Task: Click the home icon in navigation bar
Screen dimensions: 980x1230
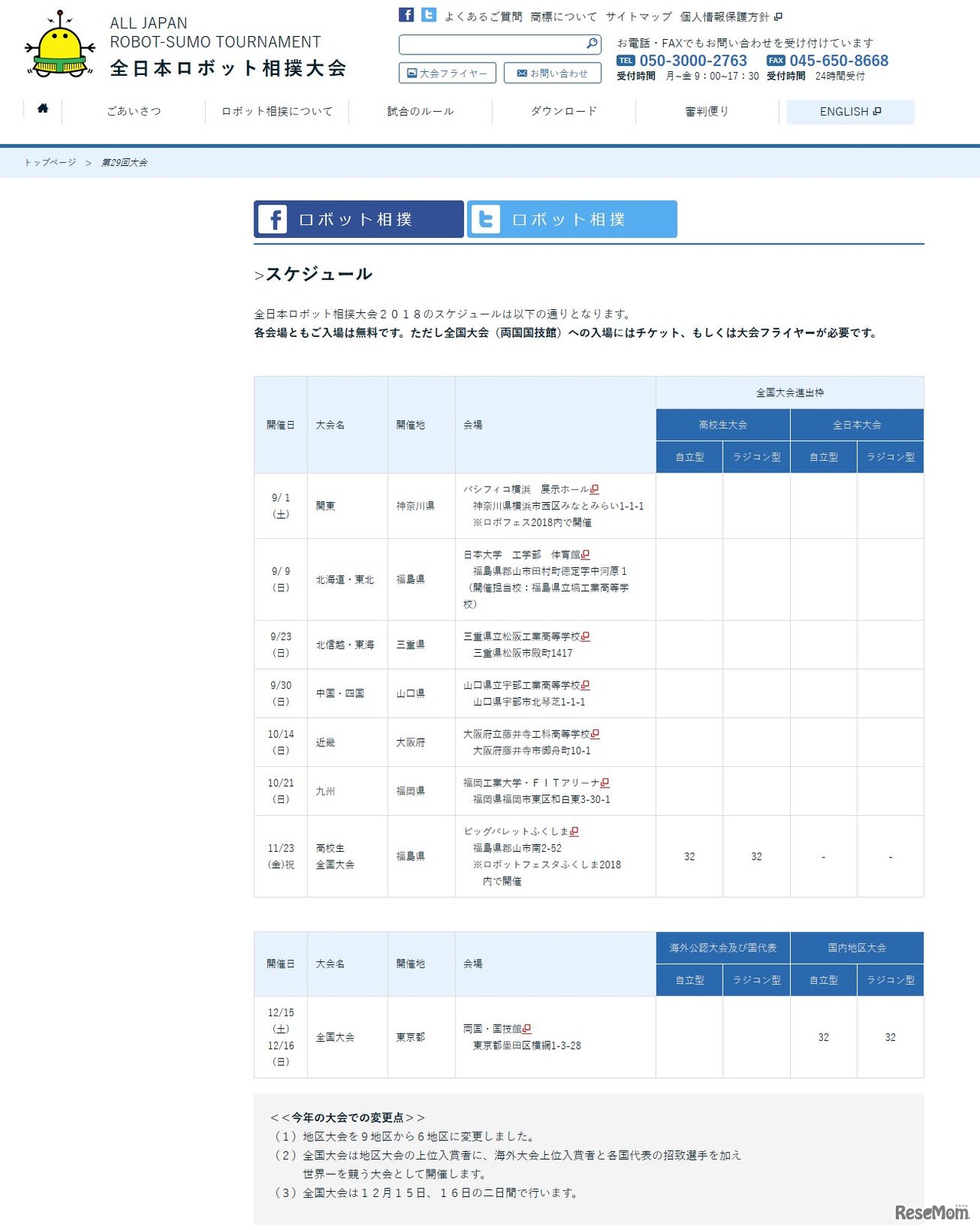Action: pos(43,109)
